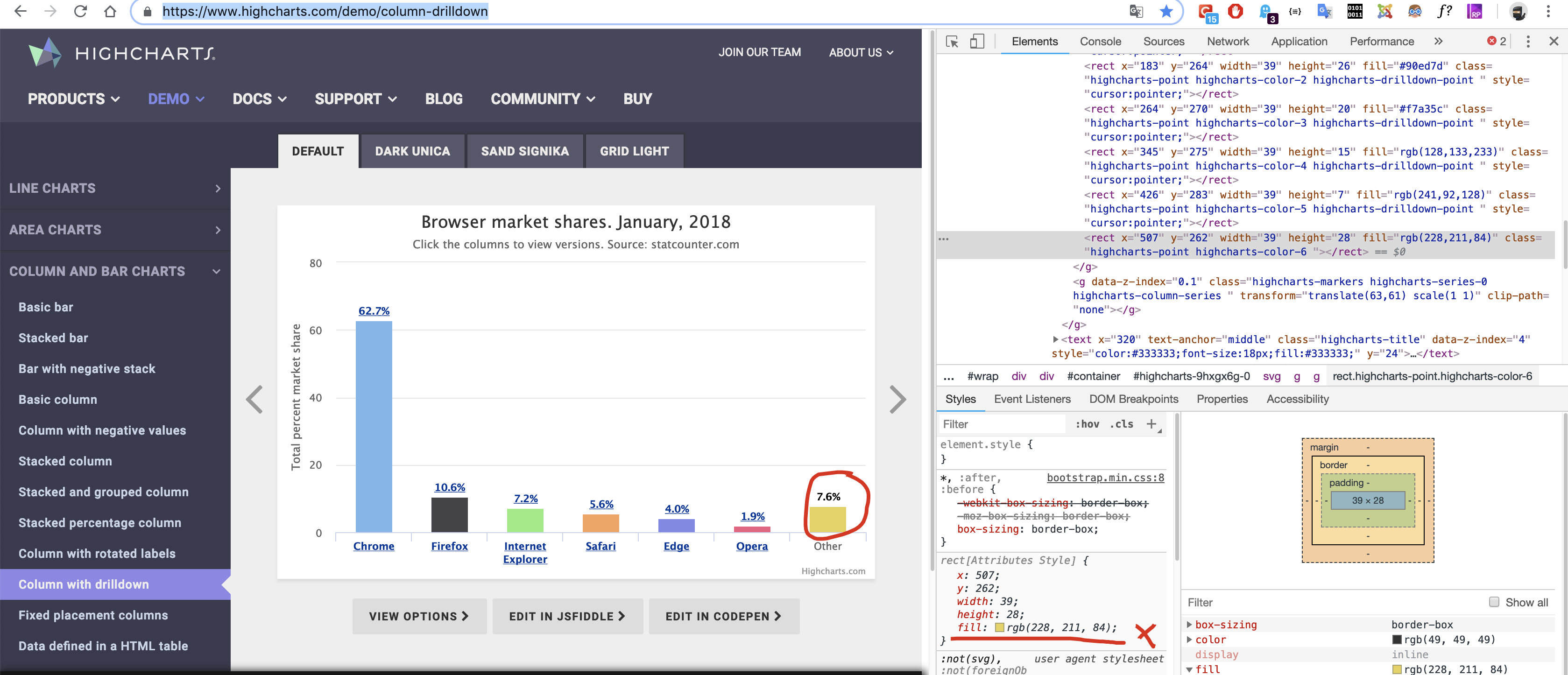This screenshot has height=675, width=1568.
Task: Switch to the SAND SIGNIKA theme tab
Action: tap(525, 151)
